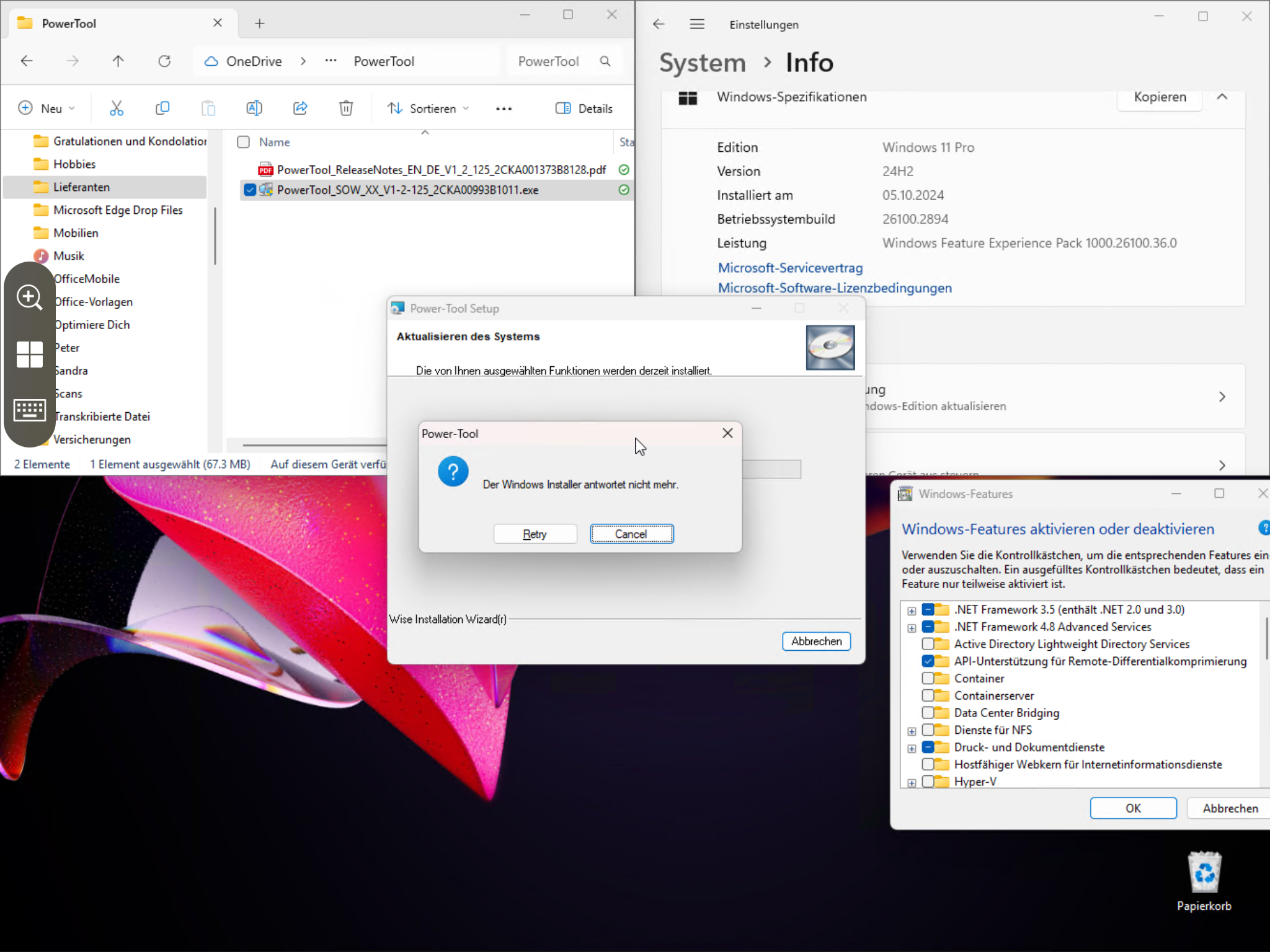The width and height of the screenshot is (1270, 952).
Task: Enable Active Directory Lightweight Directory Services
Action: [x=928, y=644]
